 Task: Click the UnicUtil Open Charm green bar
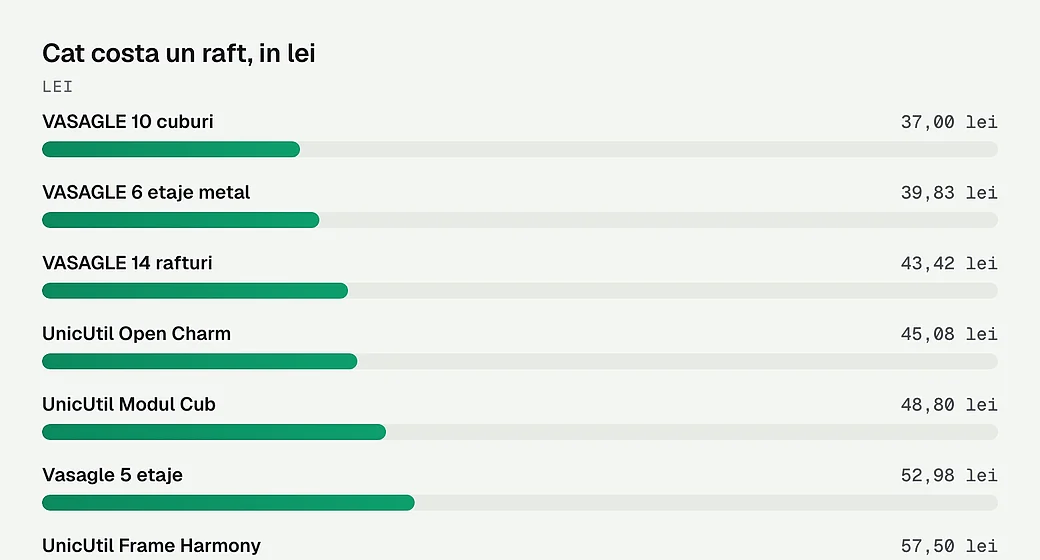pos(200,361)
